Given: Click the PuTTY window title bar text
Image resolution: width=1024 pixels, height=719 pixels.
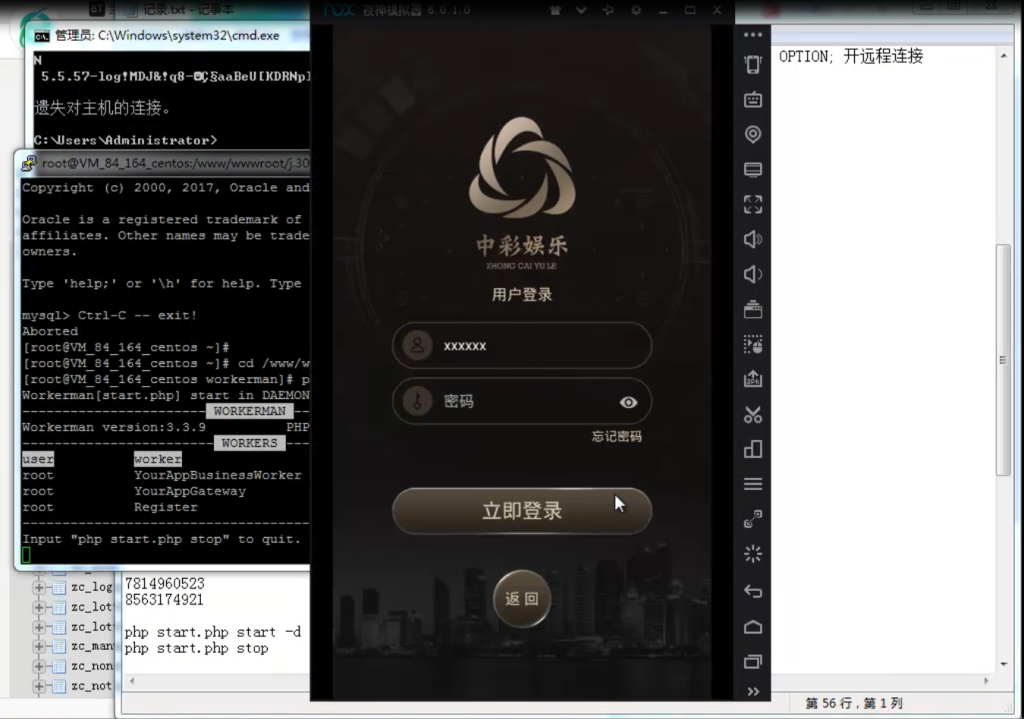Looking at the screenshot, I should [x=176, y=163].
